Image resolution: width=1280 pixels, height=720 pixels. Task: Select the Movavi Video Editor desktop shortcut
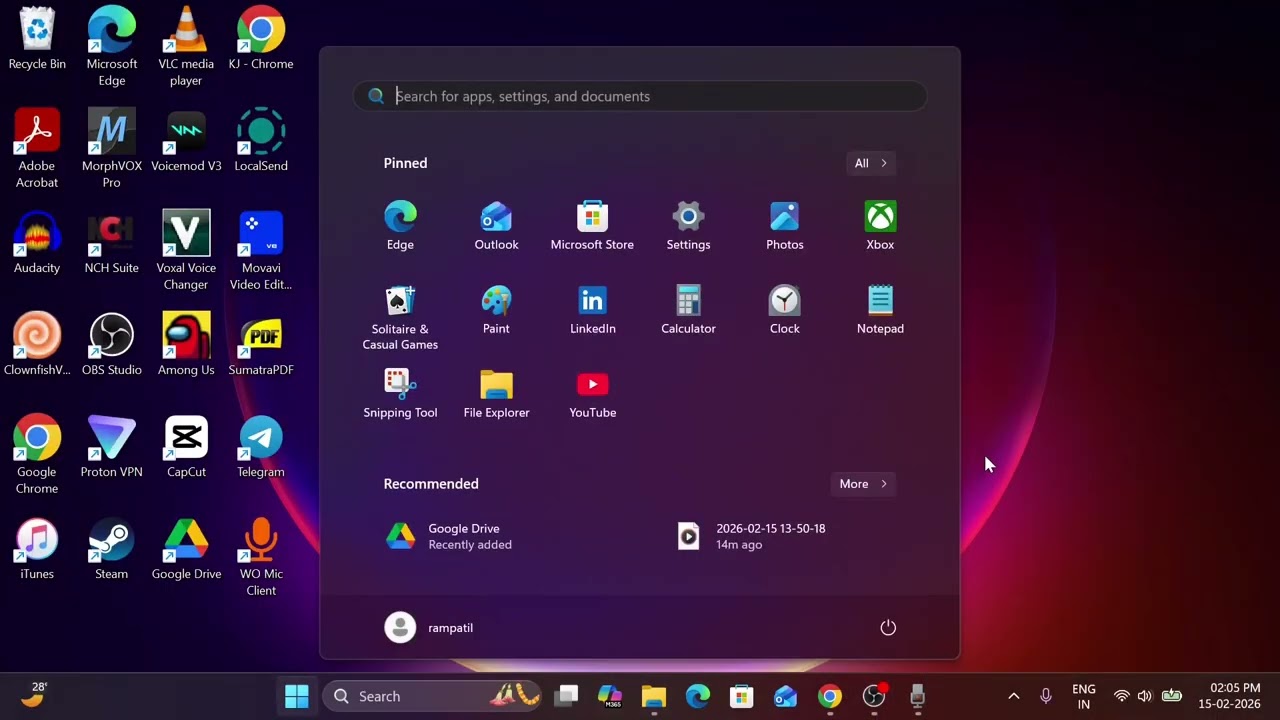pyautogui.click(x=261, y=251)
